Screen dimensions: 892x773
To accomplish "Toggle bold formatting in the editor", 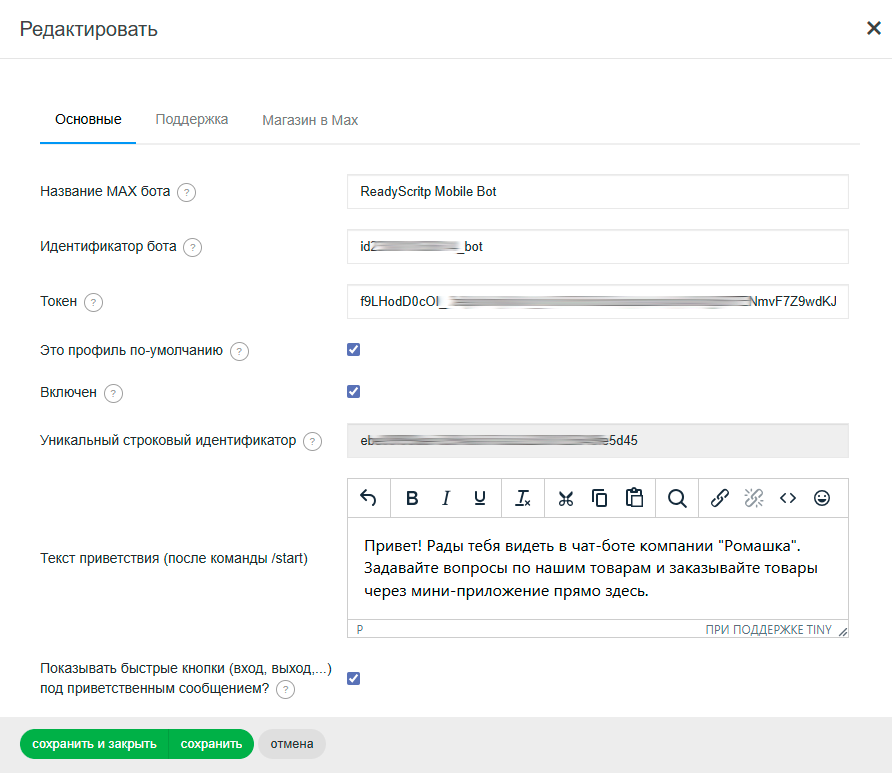I will point(412,498).
